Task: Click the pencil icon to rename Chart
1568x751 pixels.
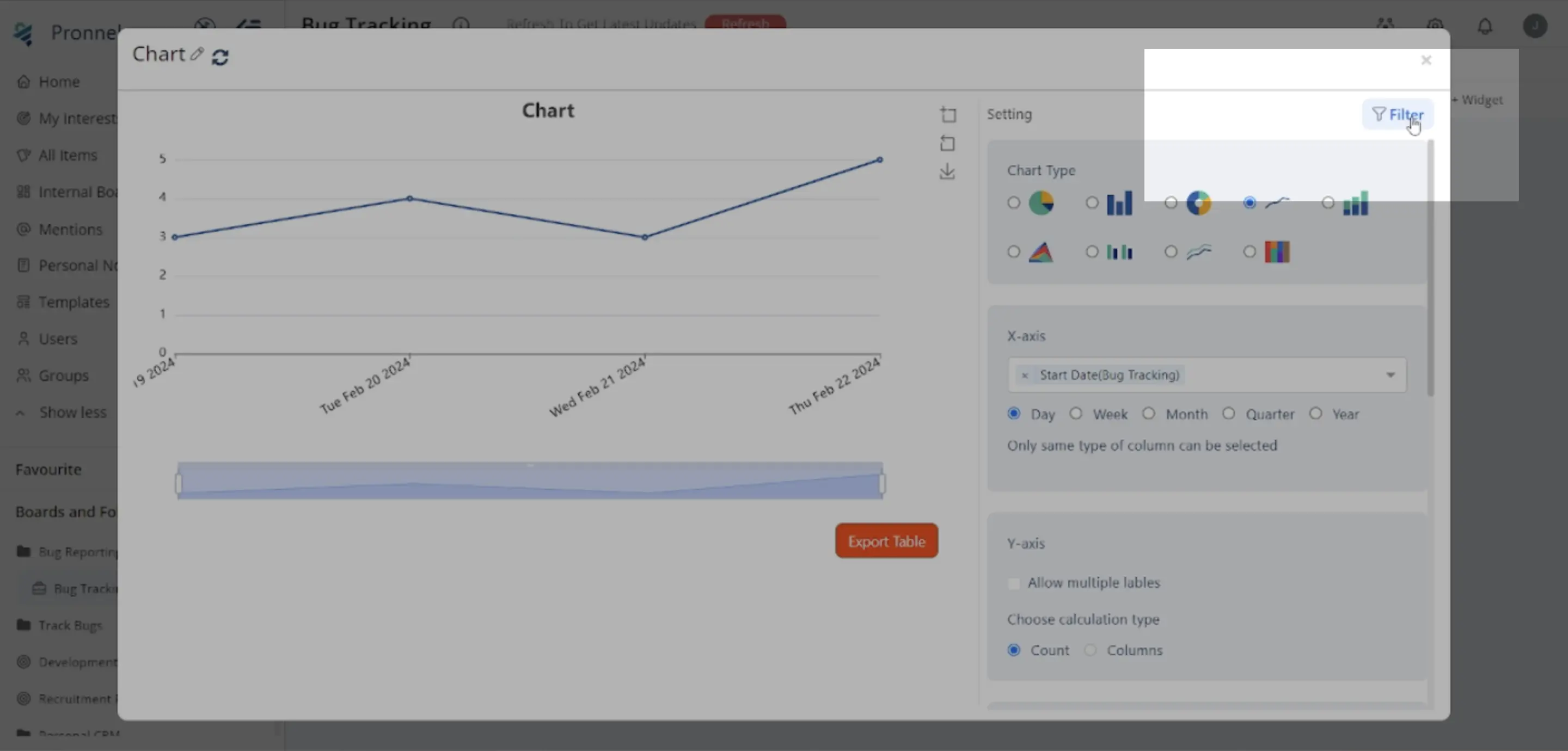Action: click(196, 54)
